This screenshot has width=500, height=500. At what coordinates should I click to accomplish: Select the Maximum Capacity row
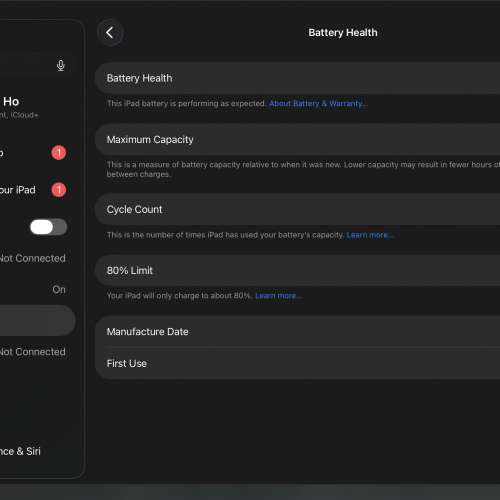click(297, 139)
